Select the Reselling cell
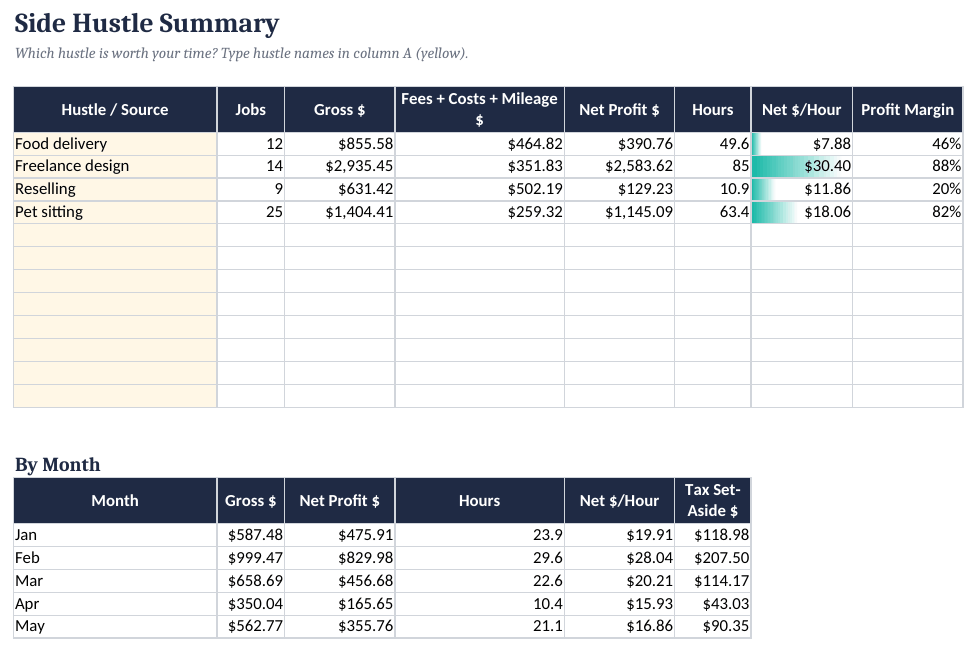The width and height of the screenshot is (976, 651). click(115, 189)
